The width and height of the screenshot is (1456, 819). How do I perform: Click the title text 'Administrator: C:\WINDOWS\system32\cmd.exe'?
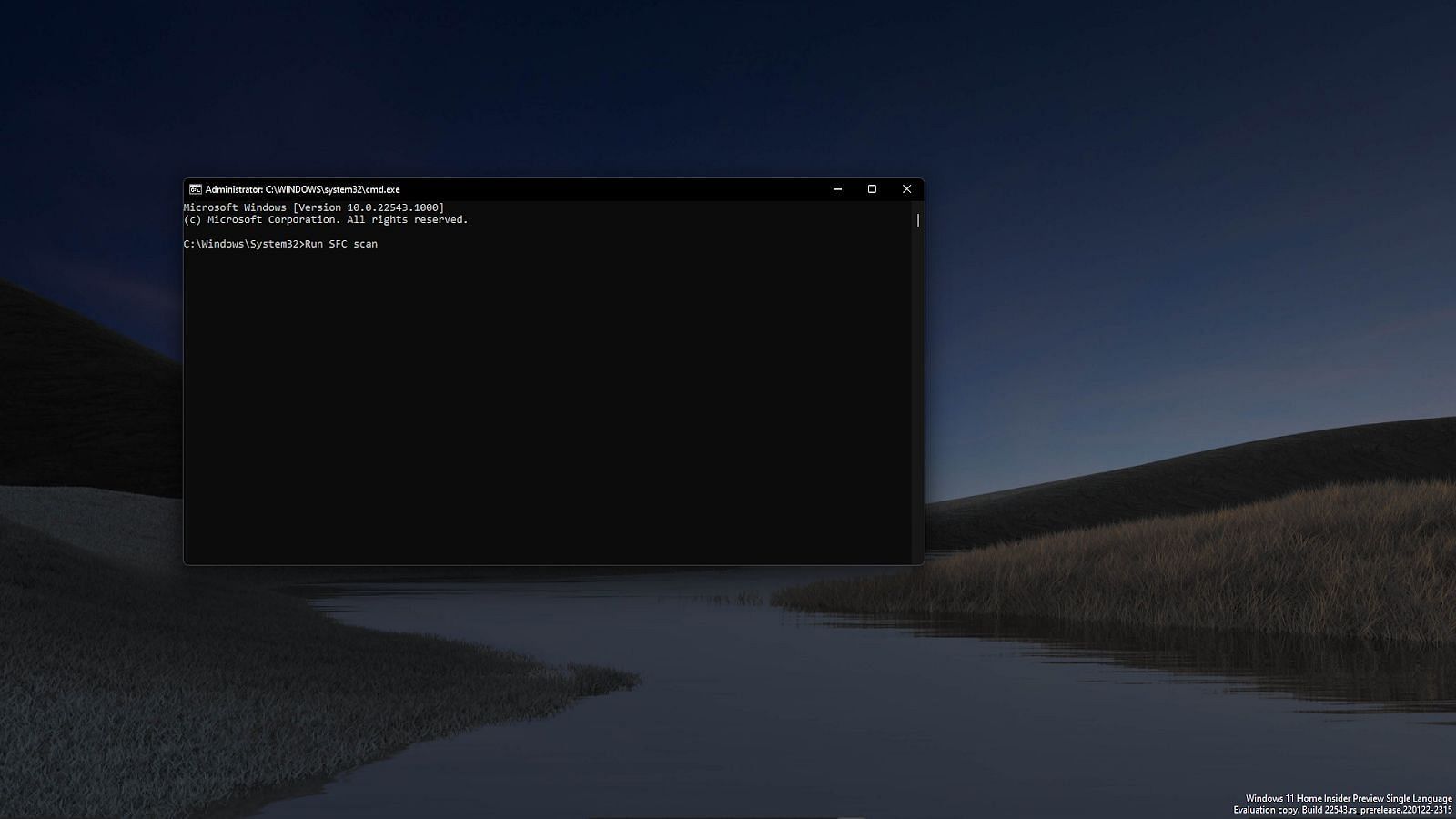click(302, 189)
